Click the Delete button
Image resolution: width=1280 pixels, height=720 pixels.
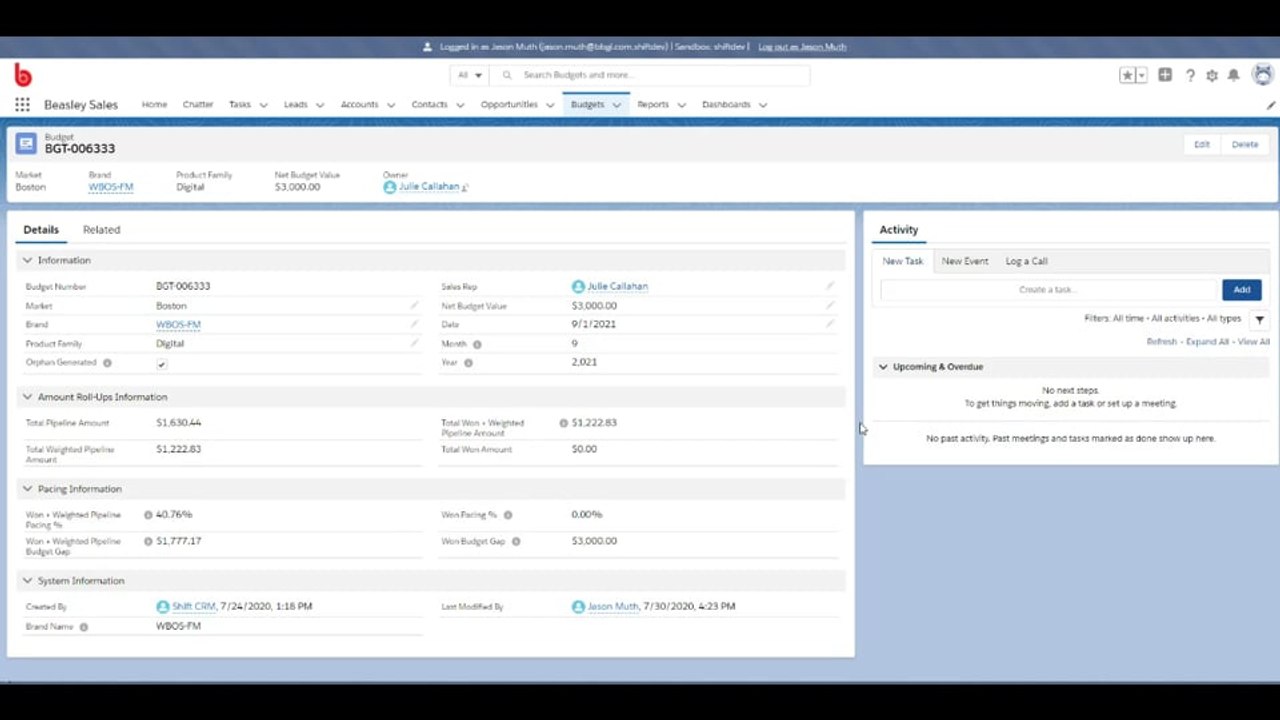pyautogui.click(x=1245, y=144)
